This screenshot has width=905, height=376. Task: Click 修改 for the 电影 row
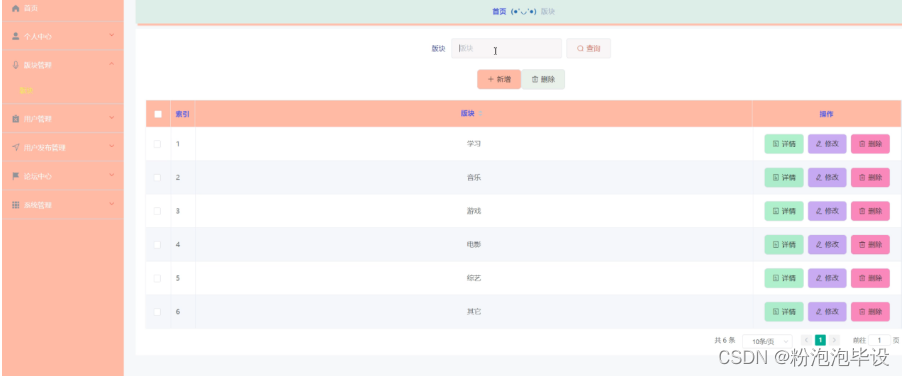pos(827,244)
